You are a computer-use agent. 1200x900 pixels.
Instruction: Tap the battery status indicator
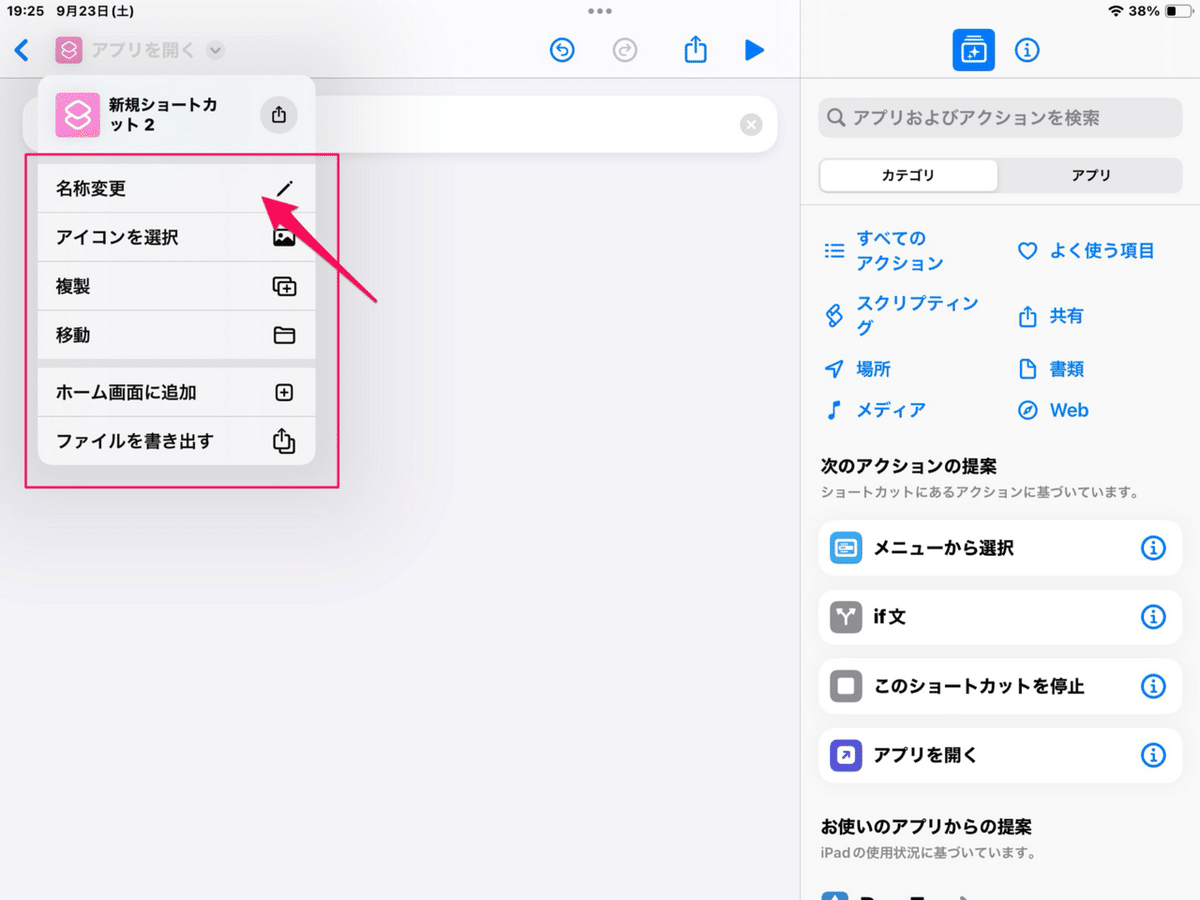[x=1177, y=11]
